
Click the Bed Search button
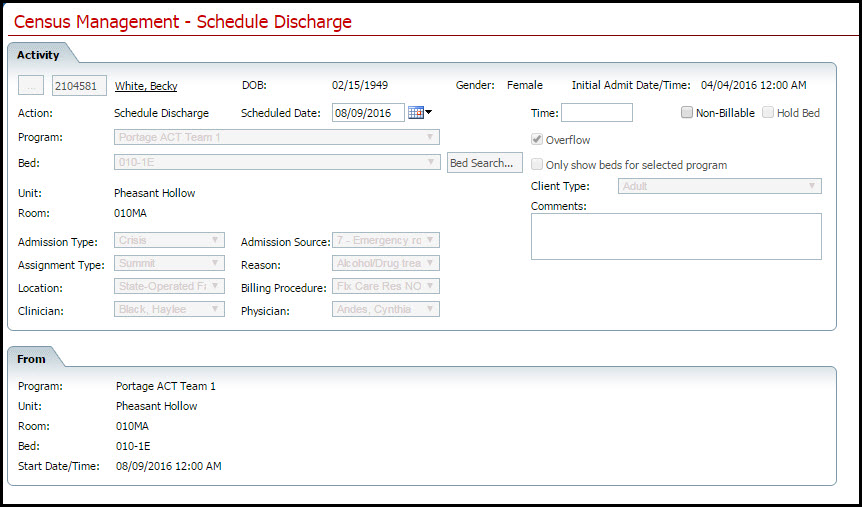coord(484,162)
